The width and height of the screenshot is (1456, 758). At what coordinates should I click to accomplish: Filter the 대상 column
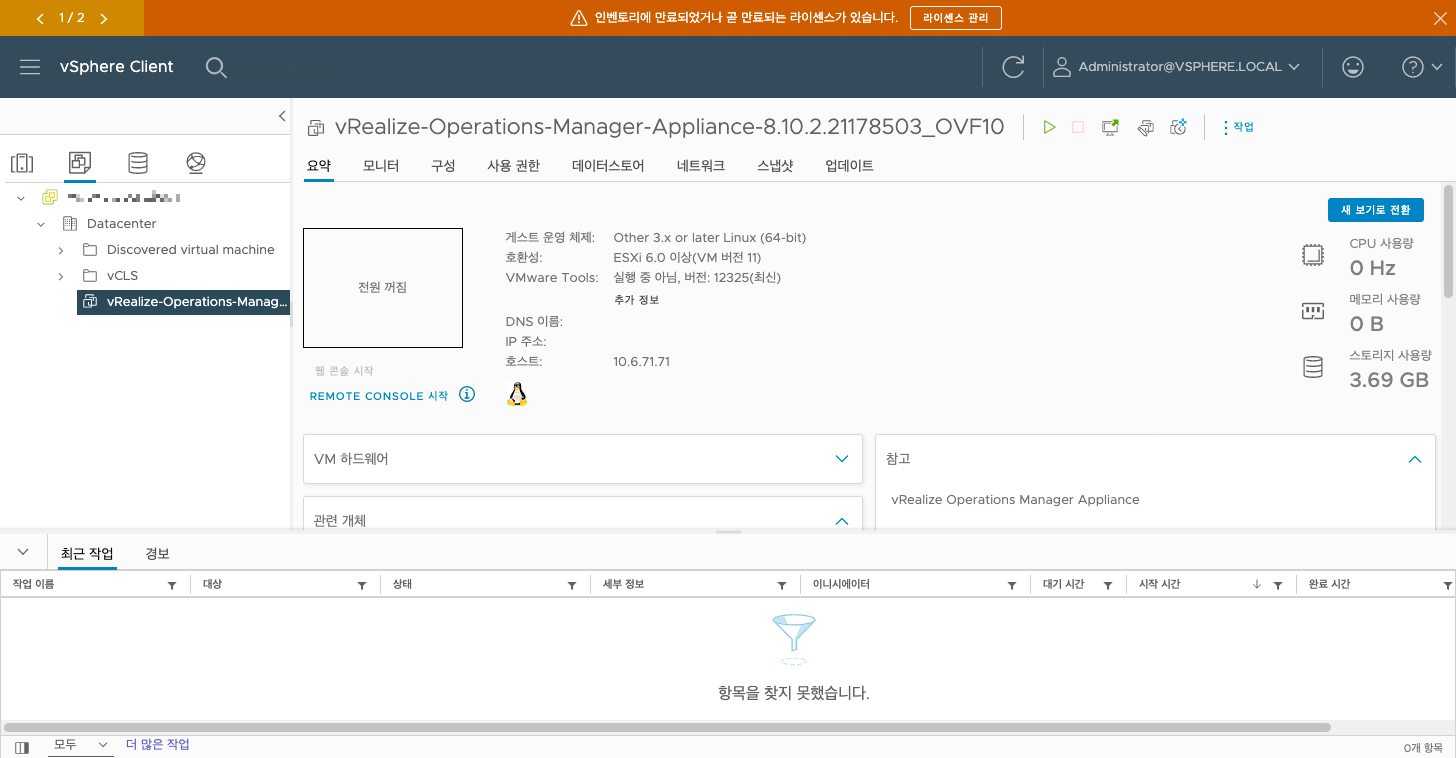pyautogui.click(x=362, y=586)
